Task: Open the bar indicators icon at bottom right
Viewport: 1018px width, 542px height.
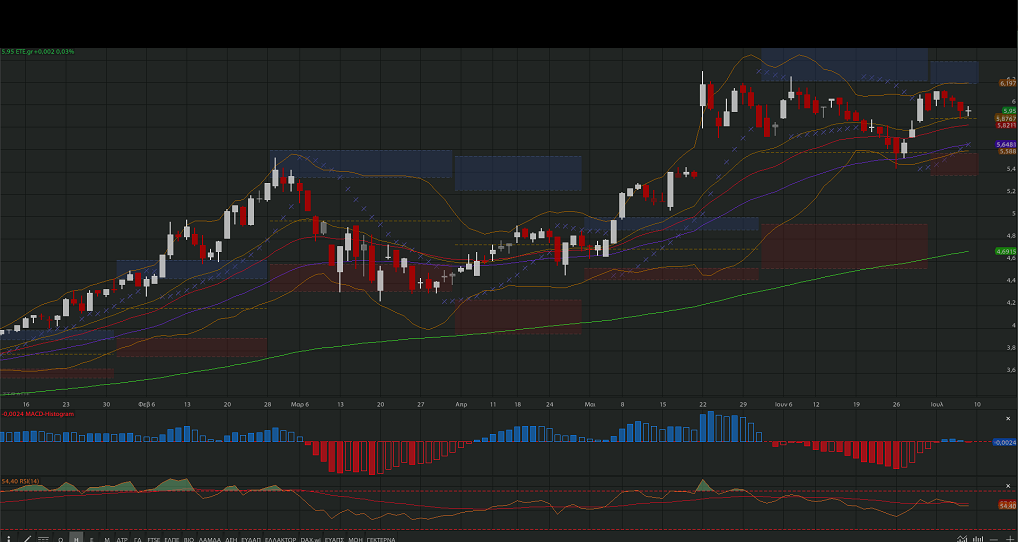Action: point(978,538)
